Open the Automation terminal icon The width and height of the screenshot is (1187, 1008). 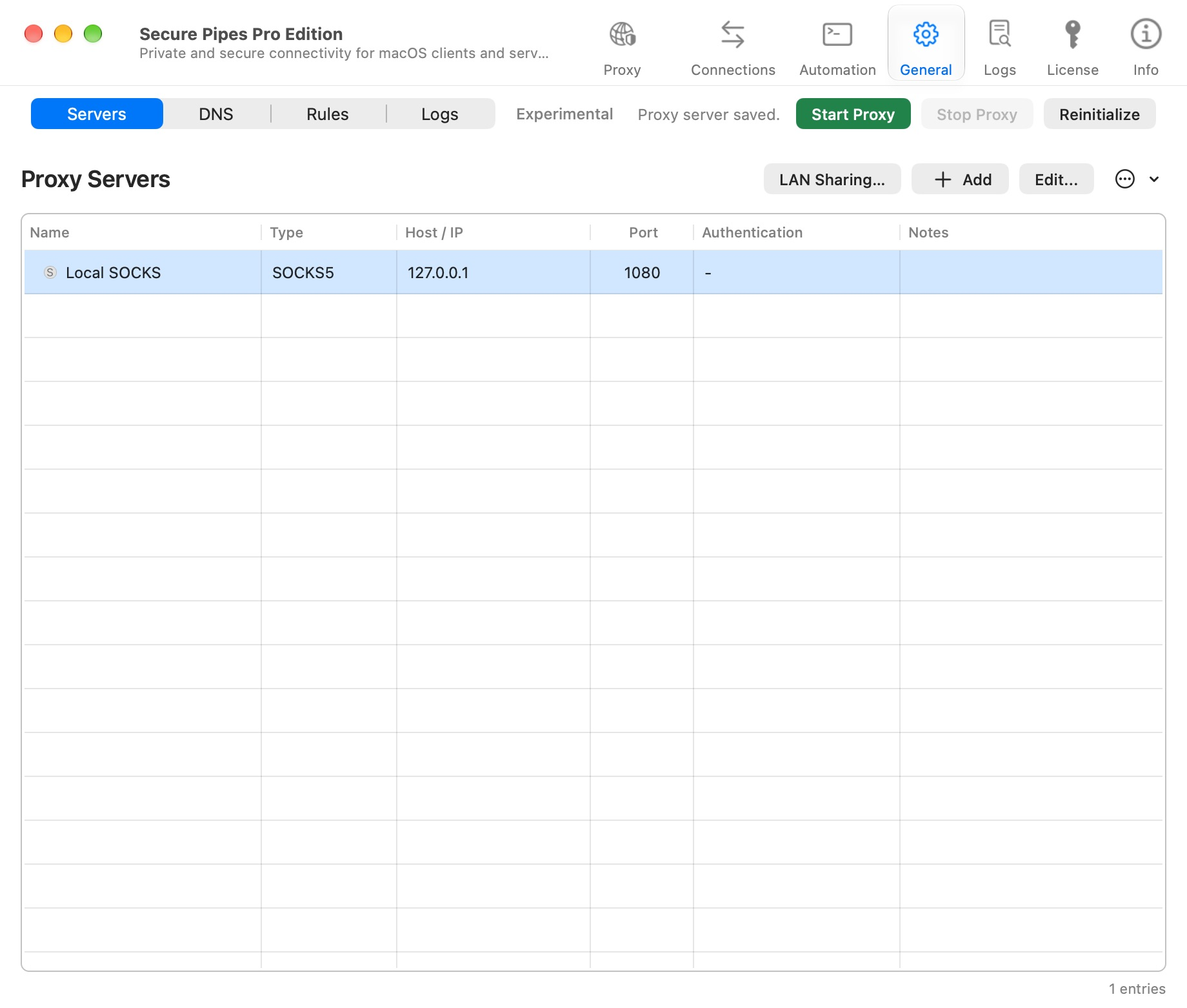click(837, 34)
